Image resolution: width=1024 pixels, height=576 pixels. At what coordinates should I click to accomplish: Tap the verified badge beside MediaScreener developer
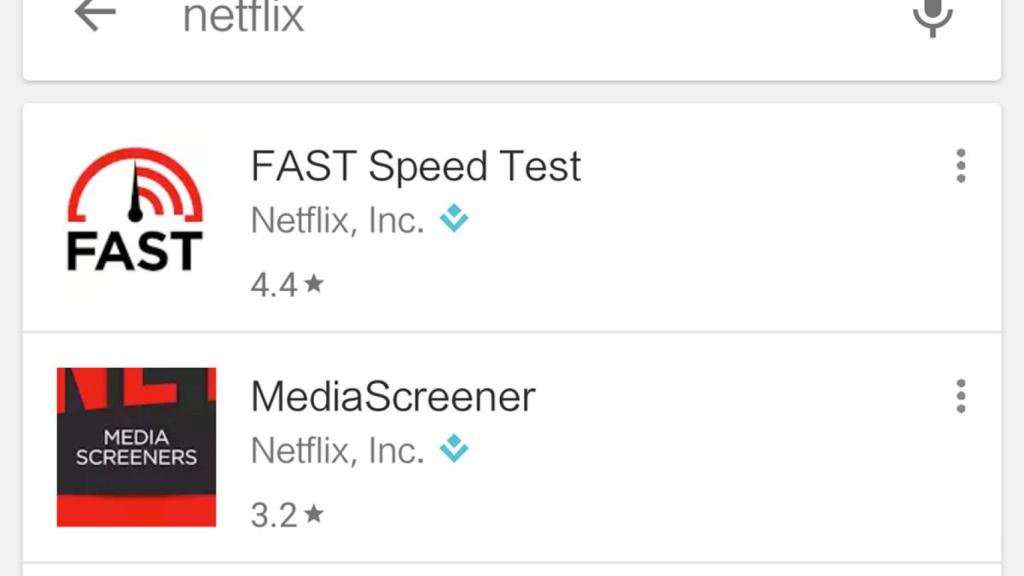click(452, 449)
